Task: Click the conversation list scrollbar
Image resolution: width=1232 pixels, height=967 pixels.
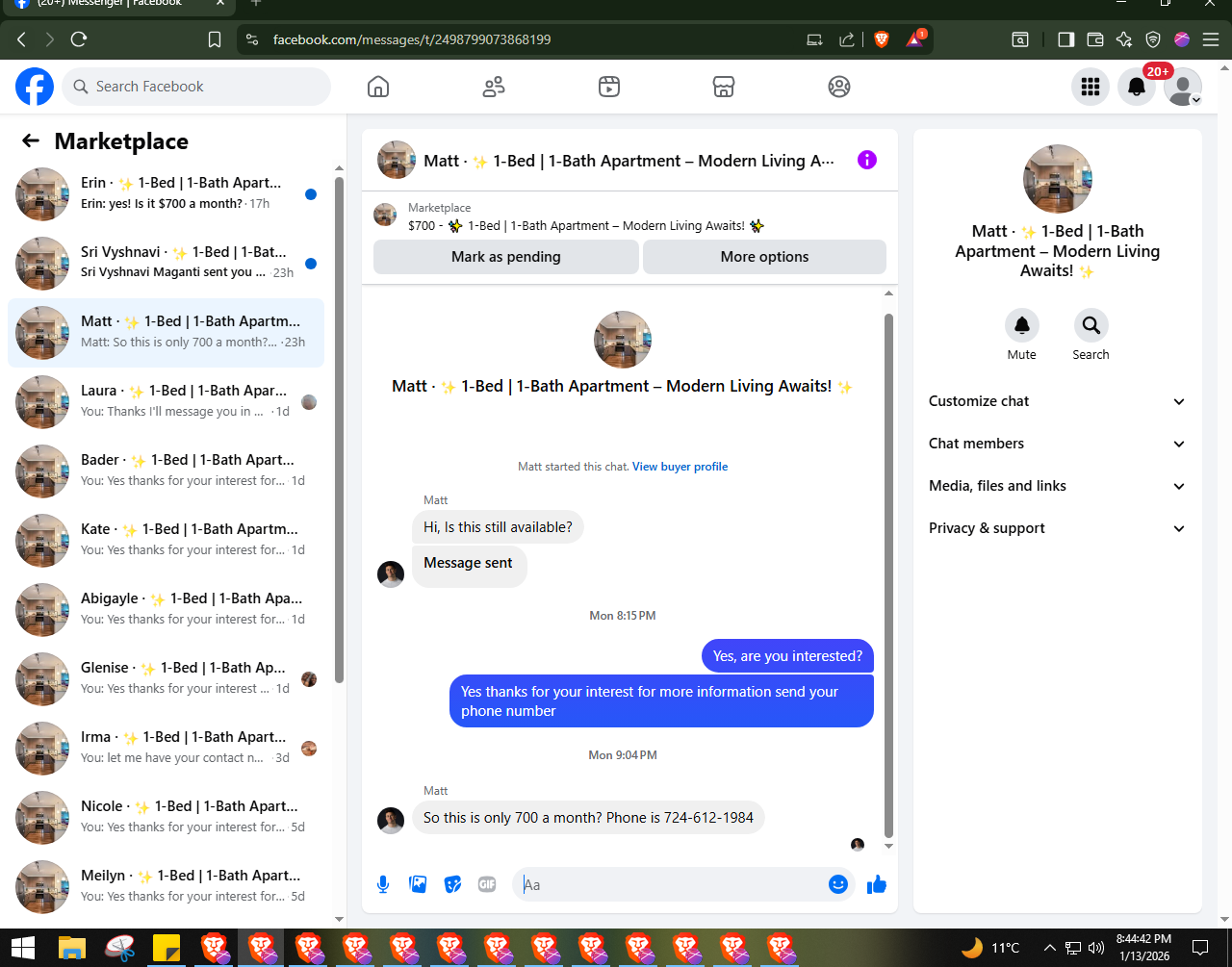Action: (x=339, y=429)
